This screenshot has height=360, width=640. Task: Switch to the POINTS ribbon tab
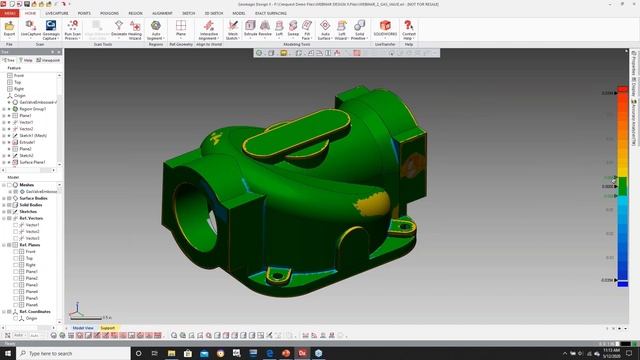[x=84, y=13]
